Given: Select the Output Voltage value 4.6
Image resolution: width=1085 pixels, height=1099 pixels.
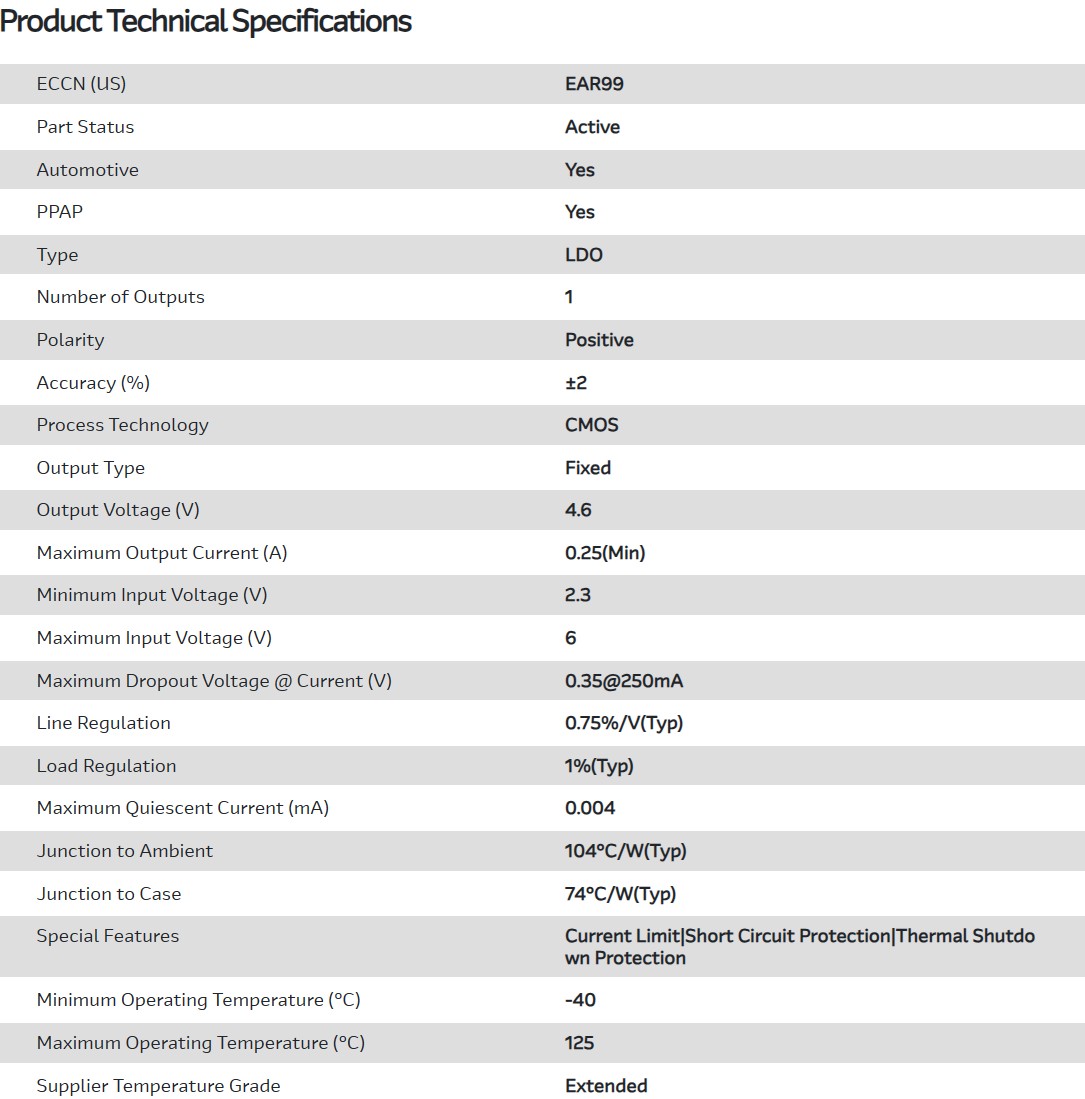Looking at the screenshot, I should pyautogui.click(x=578, y=510).
